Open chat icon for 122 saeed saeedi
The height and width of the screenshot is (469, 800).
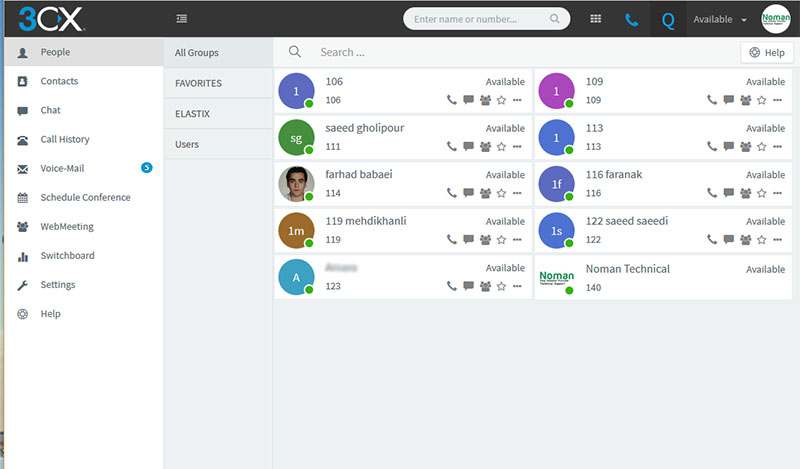click(728, 240)
